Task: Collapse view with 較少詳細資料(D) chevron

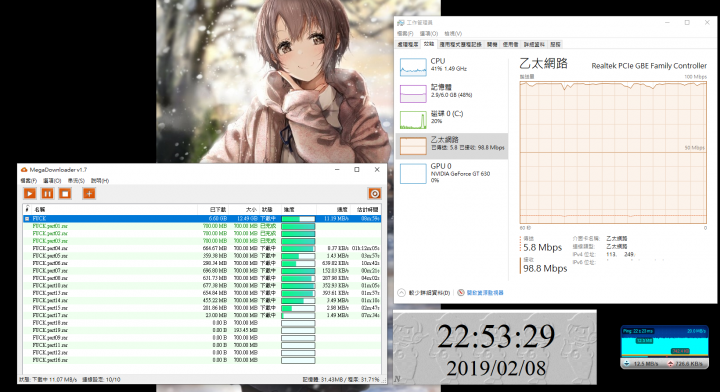Action: click(401, 292)
